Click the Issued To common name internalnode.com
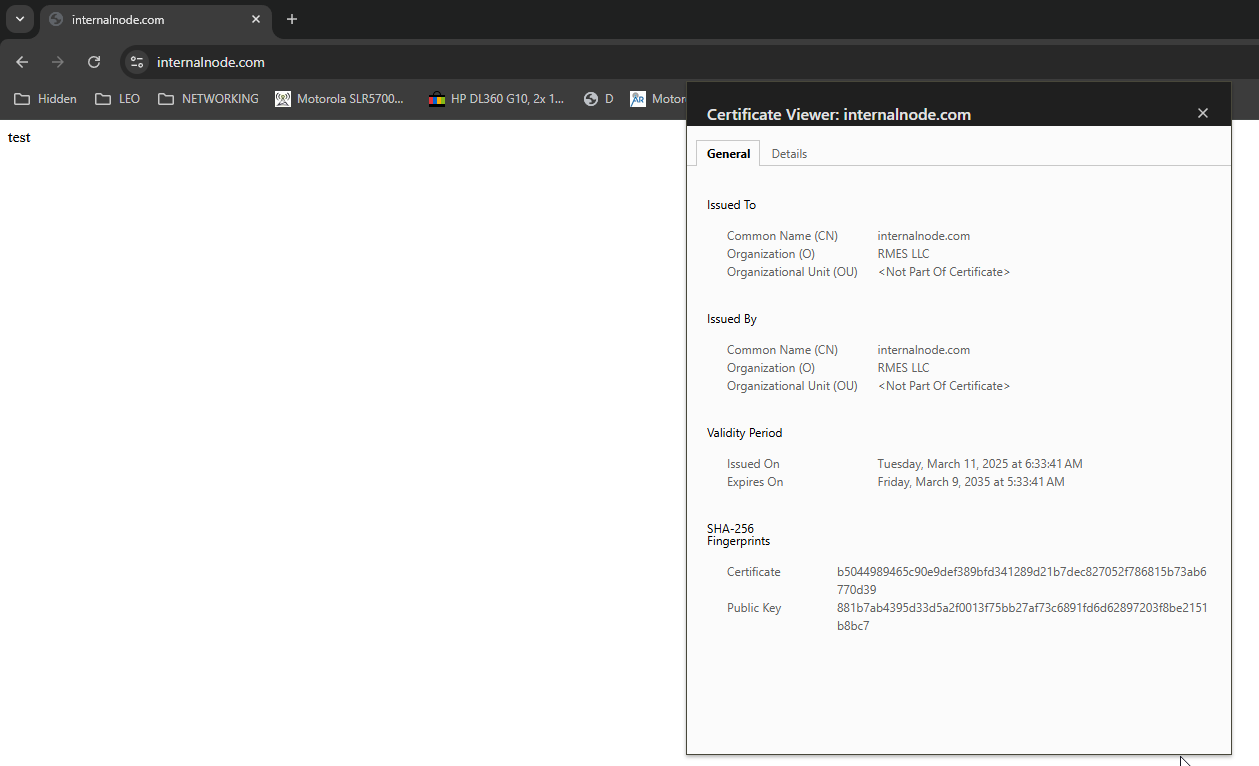 tap(924, 236)
